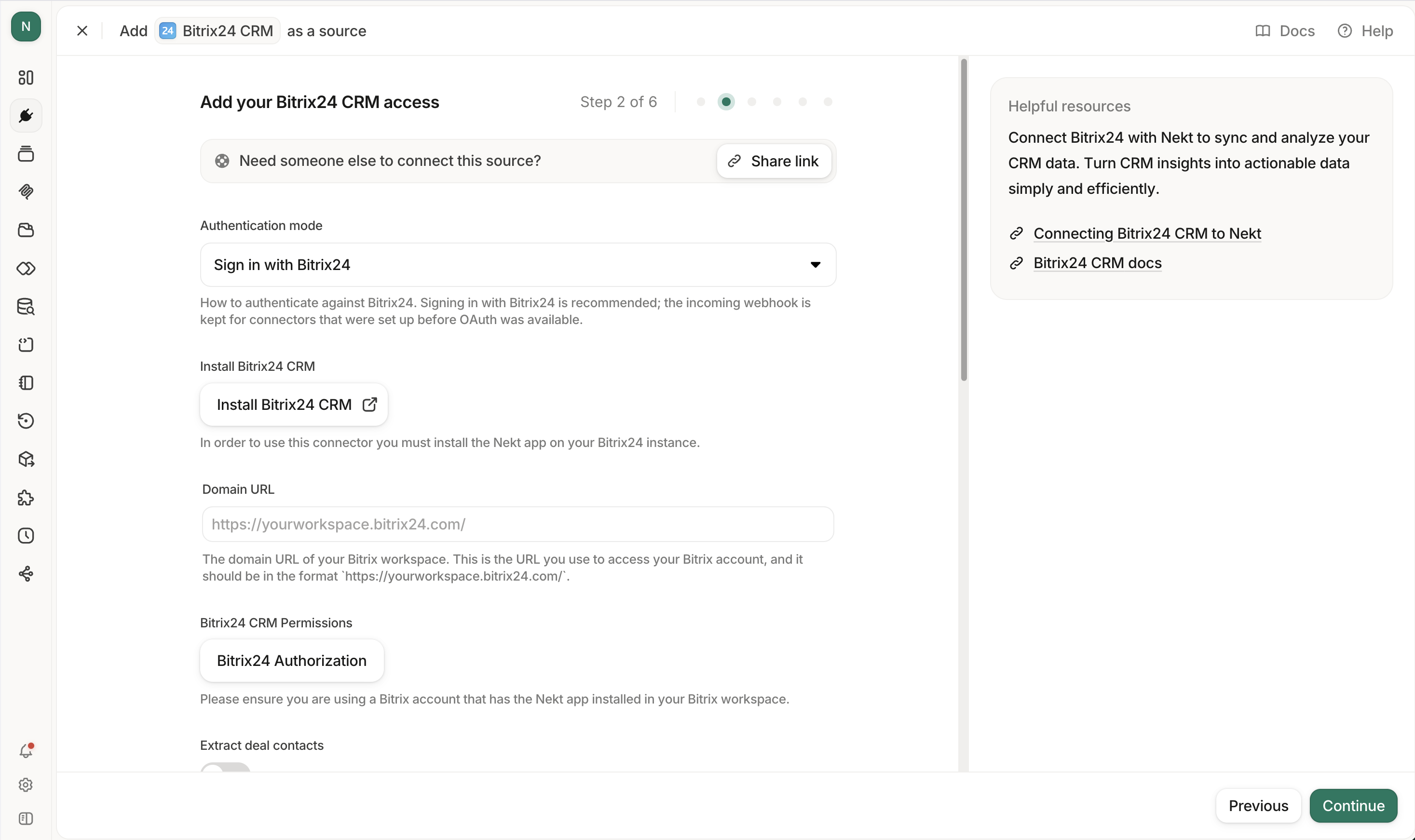The height and width of the screenshot is (840, 1415).
Task: Open the dashboard grid icon in sidebar
Action: click(x=26, y=78)
